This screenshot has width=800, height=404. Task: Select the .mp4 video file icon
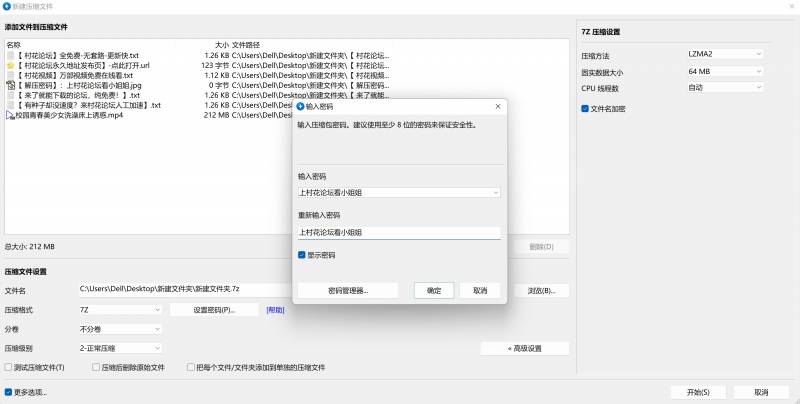point(10,115)
